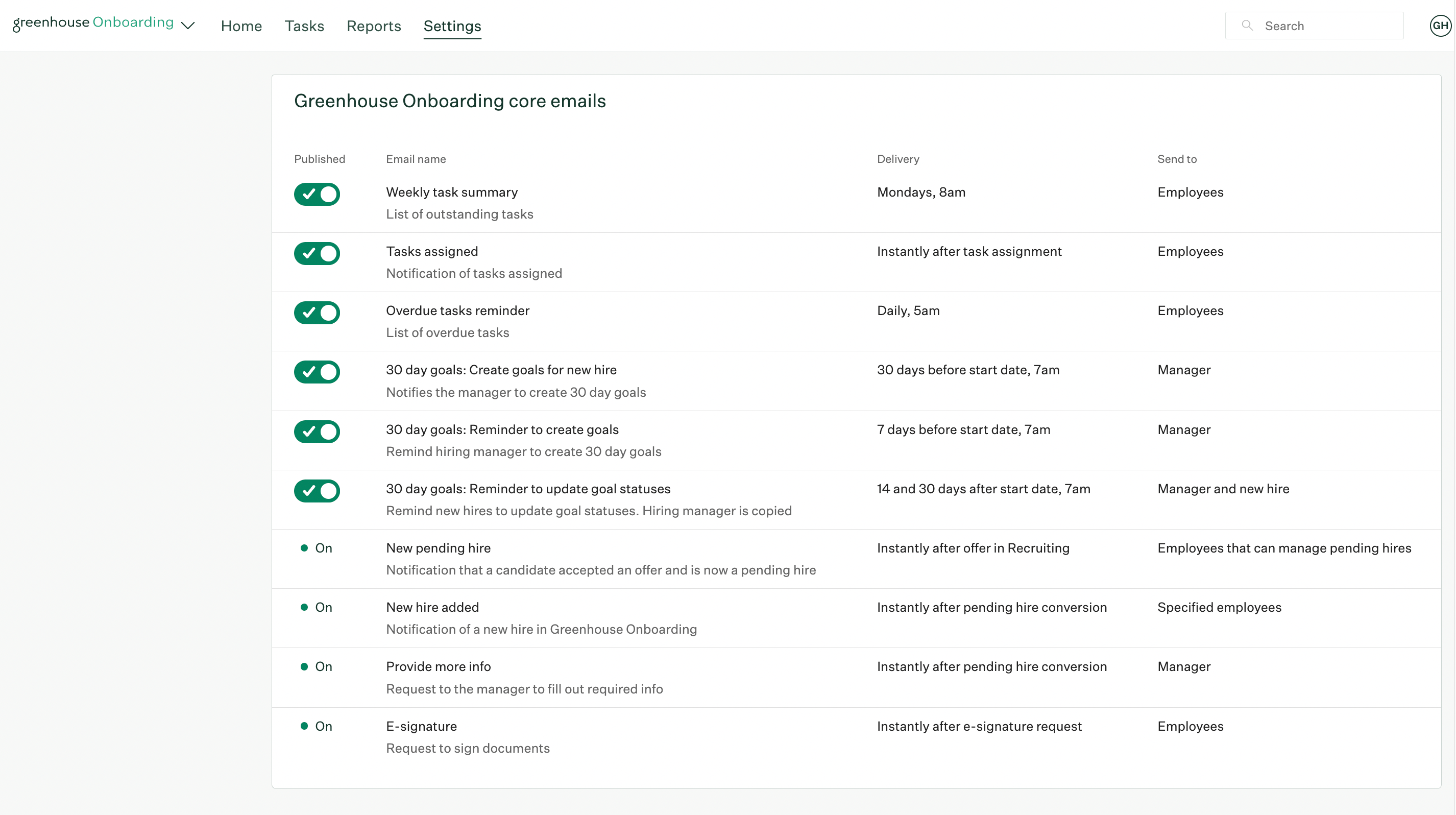
Task: Click Mondays, 8am delivery value
Action: 921,192
